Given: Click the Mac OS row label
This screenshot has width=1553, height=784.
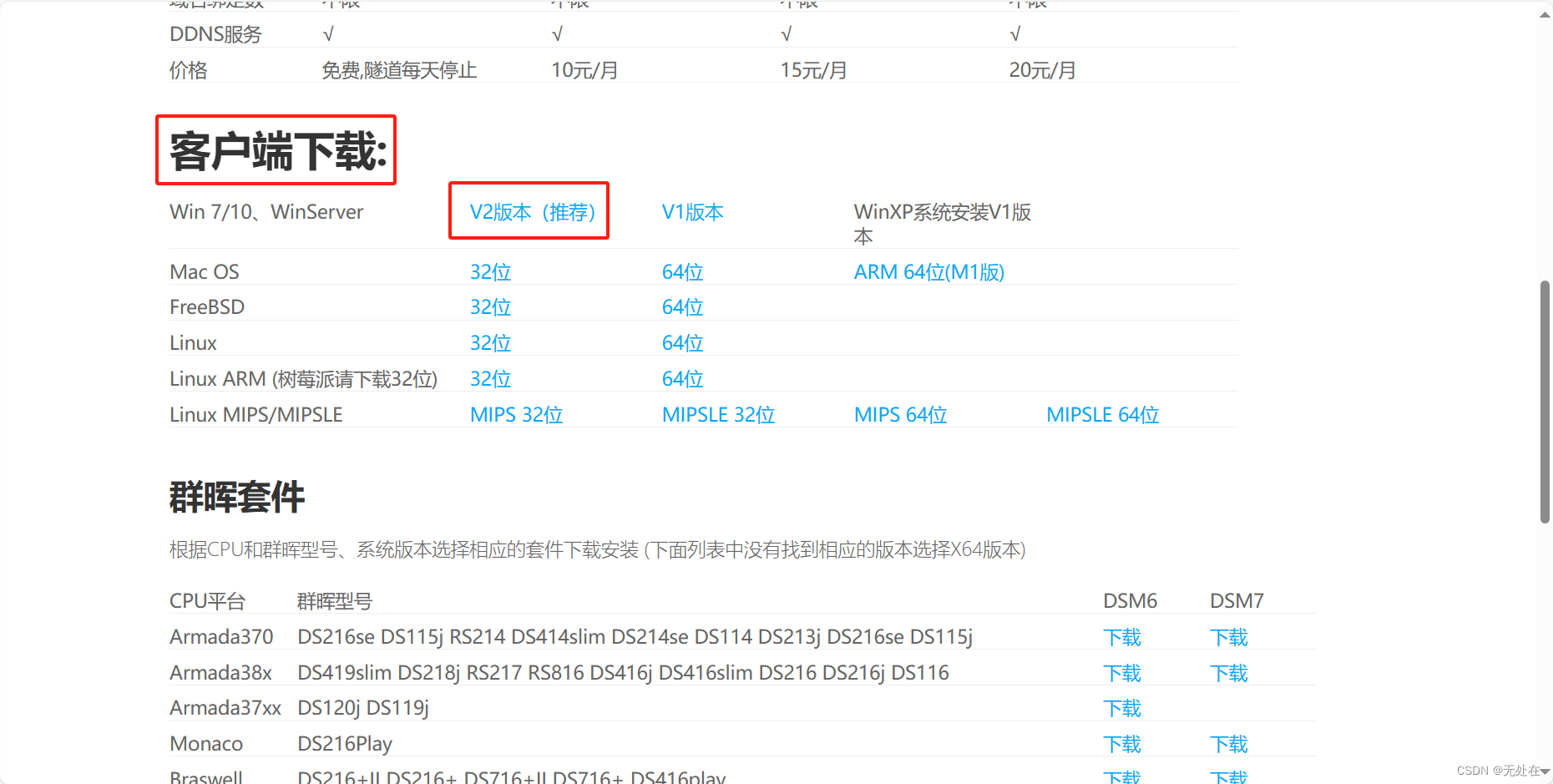Looking at the screenshot, I should [x=205, y=272].
